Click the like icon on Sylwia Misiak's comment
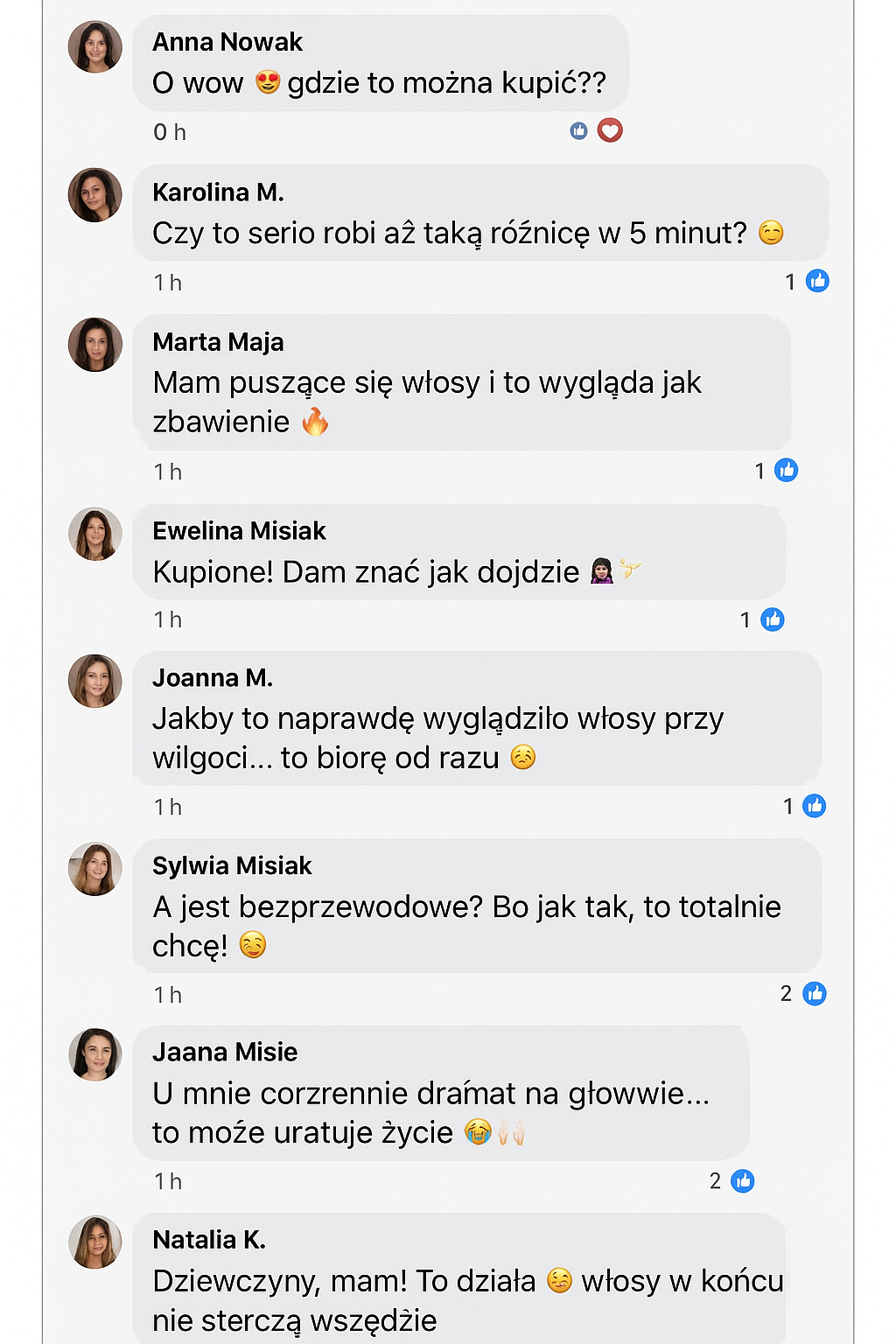Screen dimensions: 896x1344 tap(815, 994)
